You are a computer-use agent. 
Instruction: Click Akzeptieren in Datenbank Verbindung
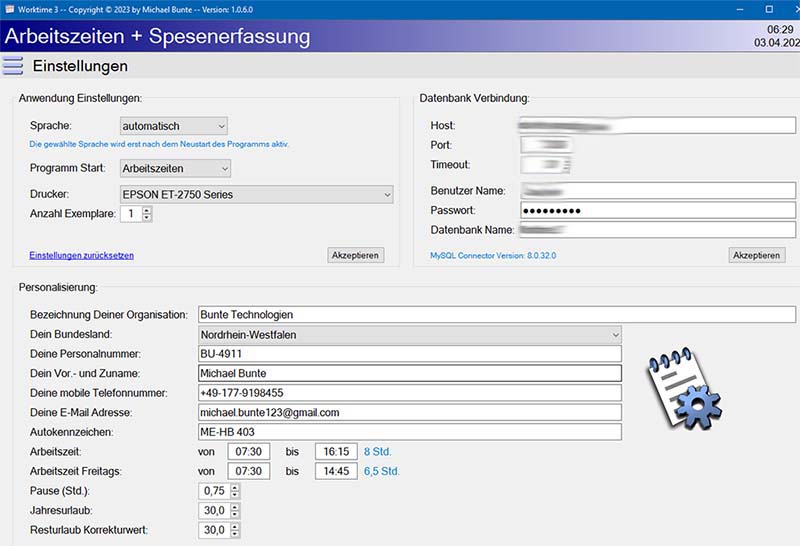(757, 255)
